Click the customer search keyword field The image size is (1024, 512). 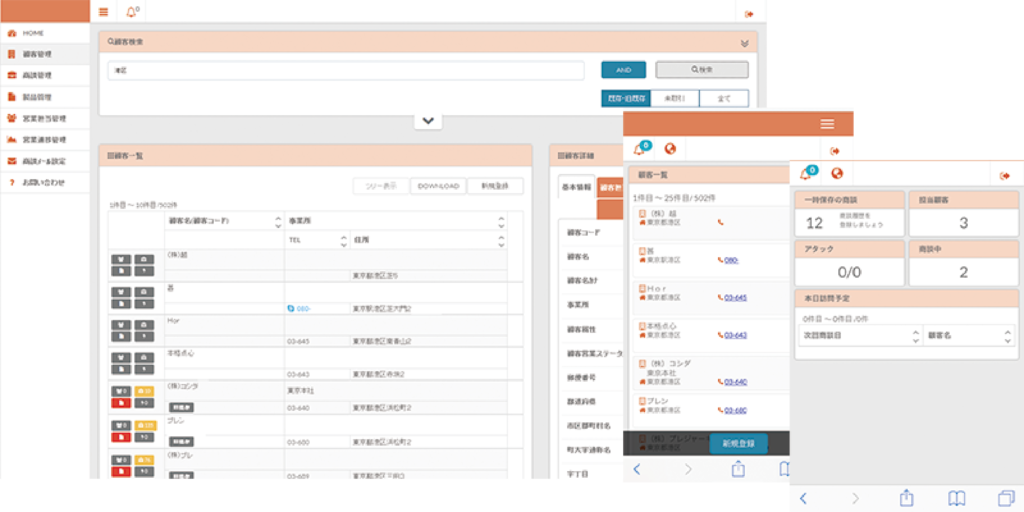[346, 70]
